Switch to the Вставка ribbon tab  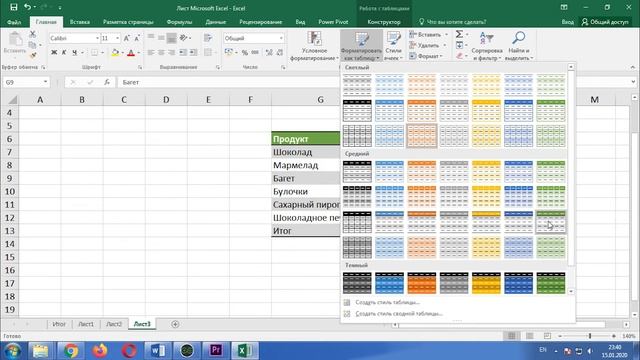[x=80, y=22]
